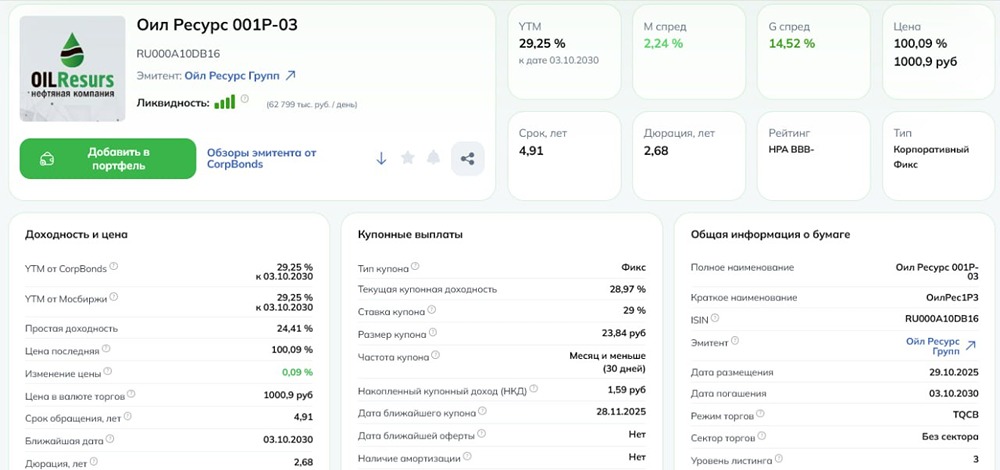Open help icon next to Размер купона

[x=433, y=332]
